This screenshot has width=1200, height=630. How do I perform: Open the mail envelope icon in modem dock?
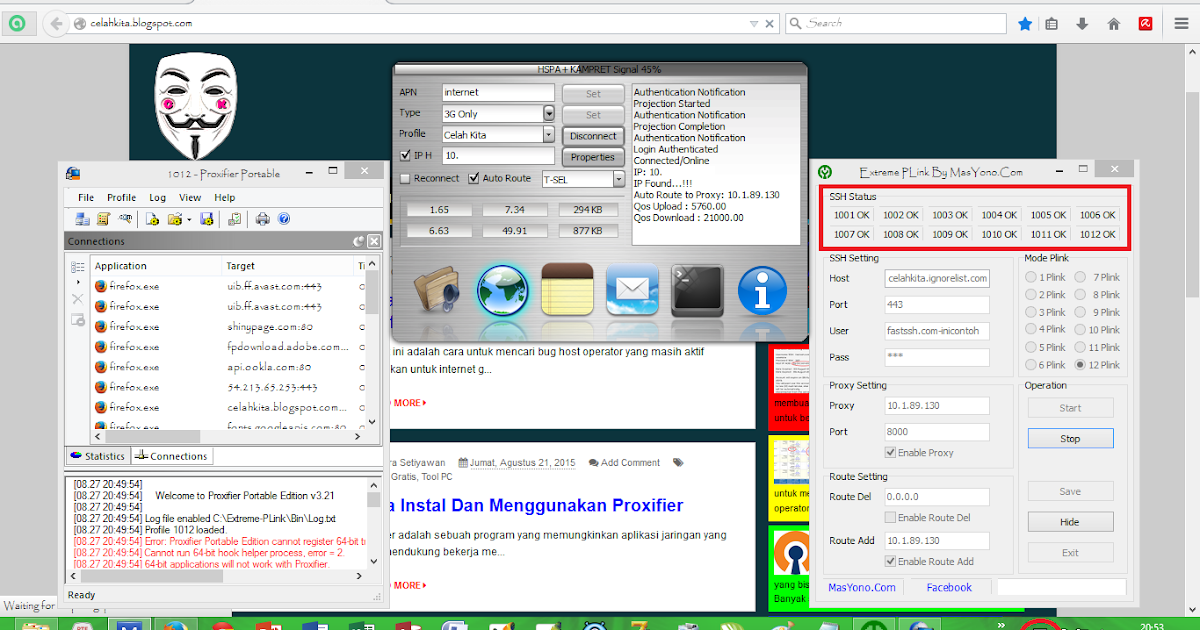point(632,290)
